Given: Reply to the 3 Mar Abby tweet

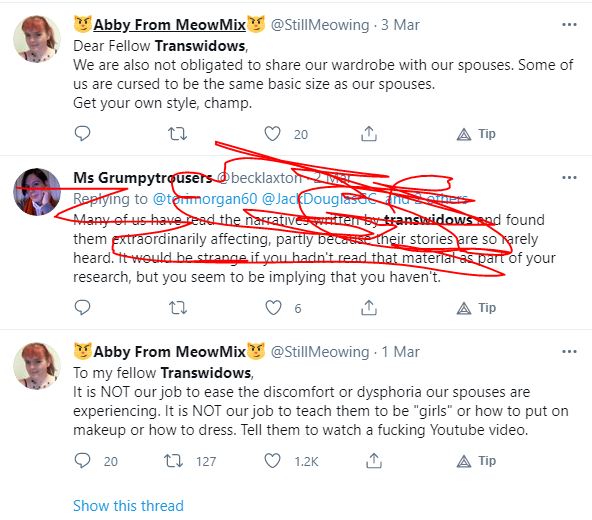Looking at the screenshot, I should [x=82, y=133].
